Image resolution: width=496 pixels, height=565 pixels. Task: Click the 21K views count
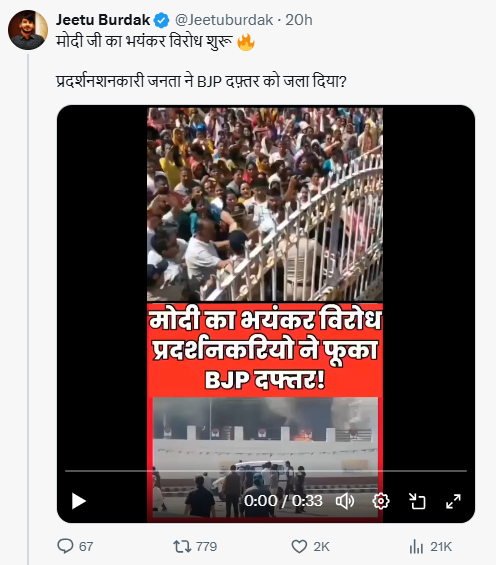[441, 547]
